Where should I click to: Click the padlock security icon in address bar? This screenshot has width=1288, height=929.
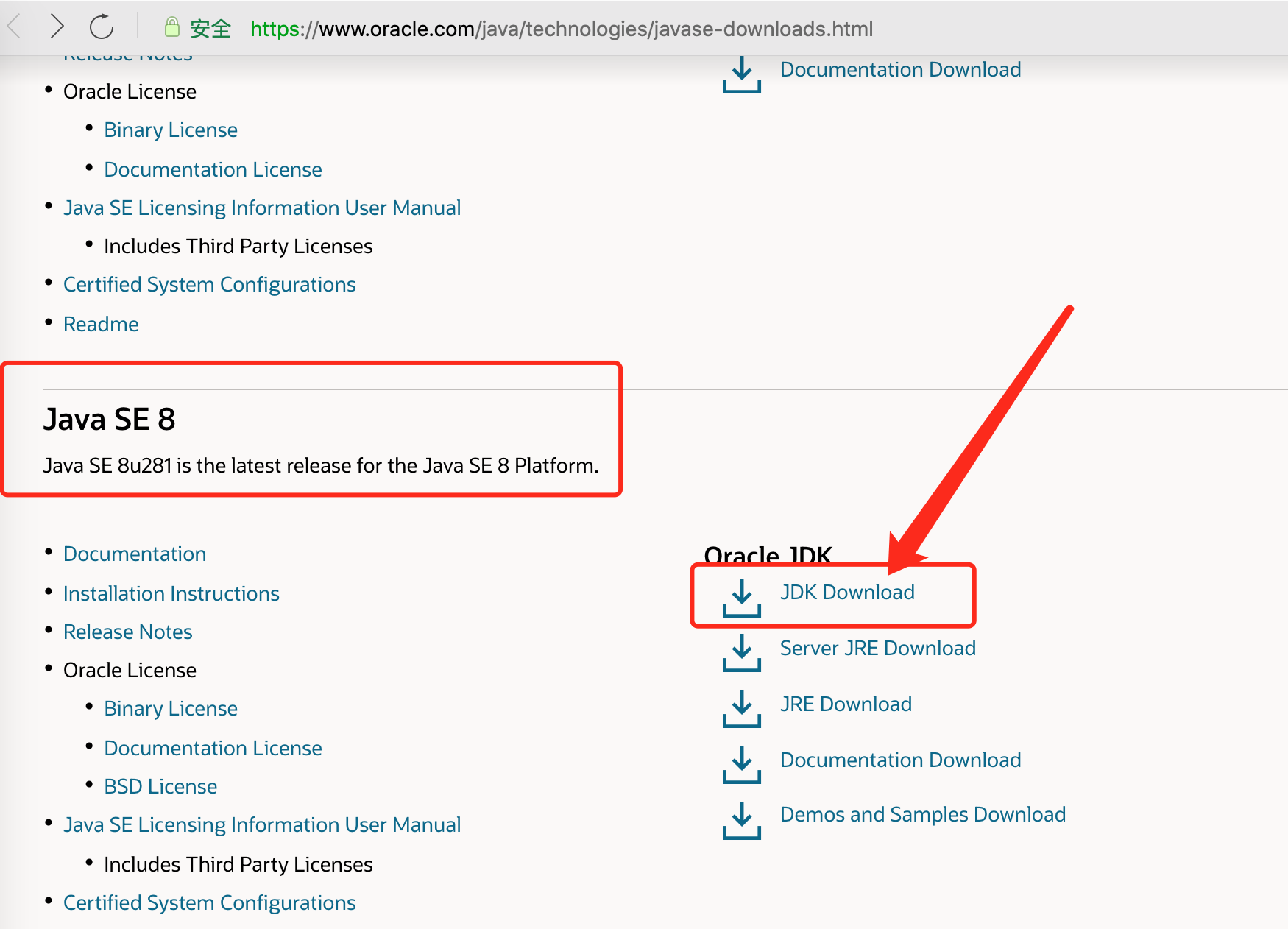coord(171,27)
